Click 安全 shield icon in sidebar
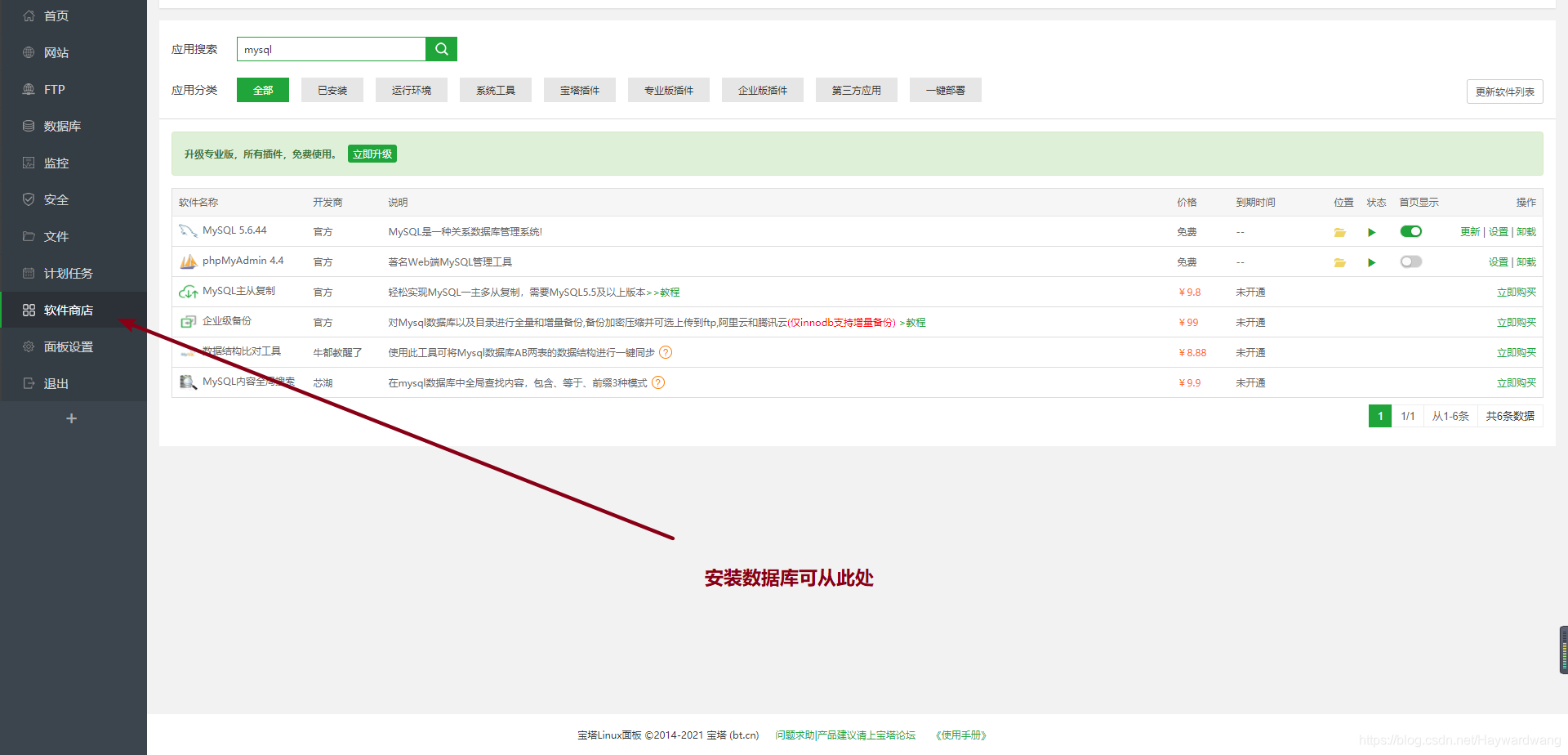 click(x=29, y=199)
